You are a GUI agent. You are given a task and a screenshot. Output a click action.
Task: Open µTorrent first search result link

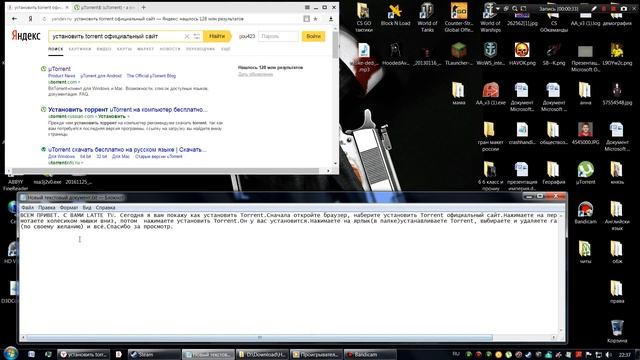[x=59, y=69]
